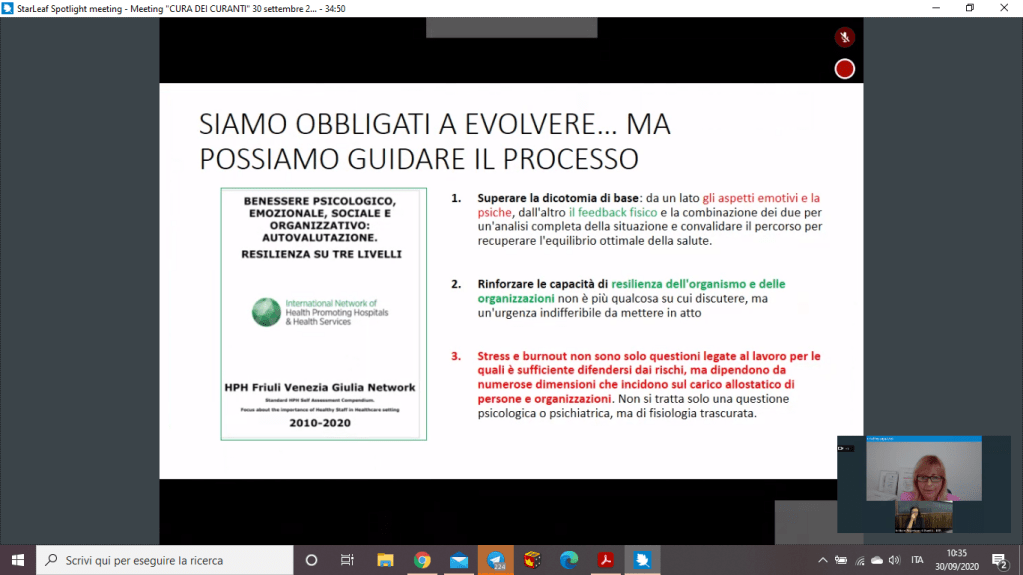Open Microsoft Edge from the taskbar

(x=569, y=560)
